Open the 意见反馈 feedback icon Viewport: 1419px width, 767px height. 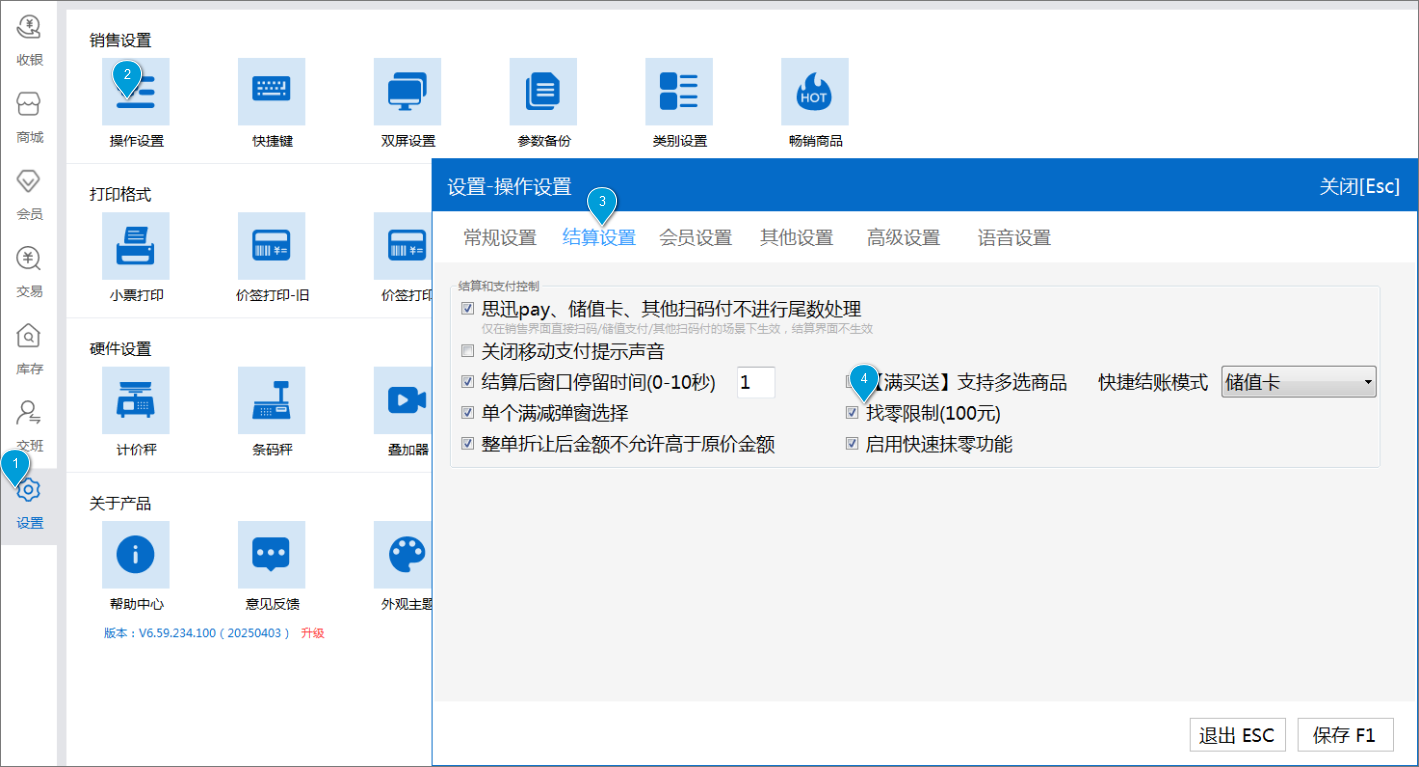(x=271, y=555)
